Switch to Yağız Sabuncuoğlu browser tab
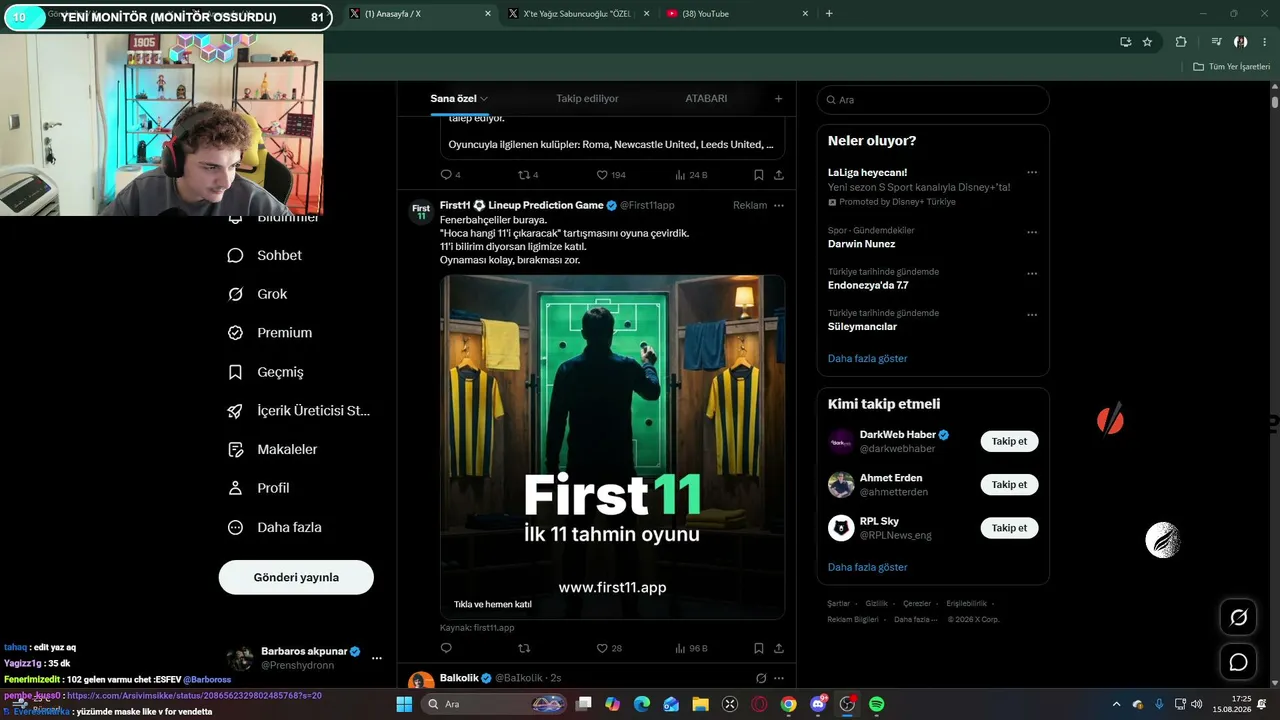The width and height of the screenshot is (1280, 720). click(578, 14)
